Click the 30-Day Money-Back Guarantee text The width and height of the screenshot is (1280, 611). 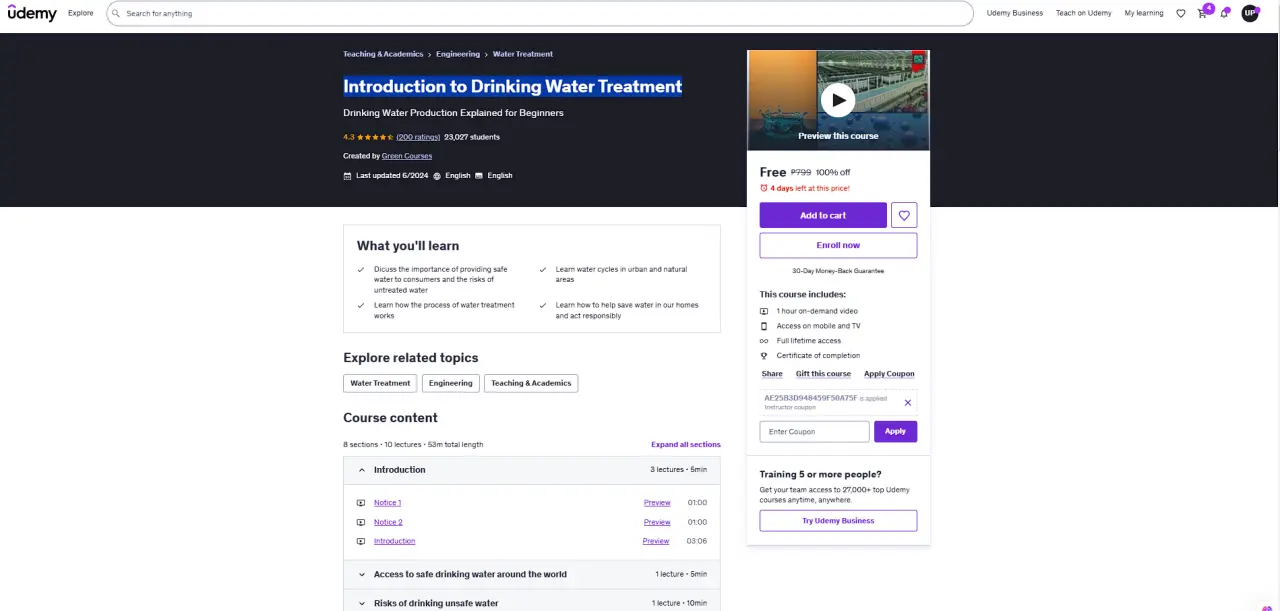tap(838, 271)
